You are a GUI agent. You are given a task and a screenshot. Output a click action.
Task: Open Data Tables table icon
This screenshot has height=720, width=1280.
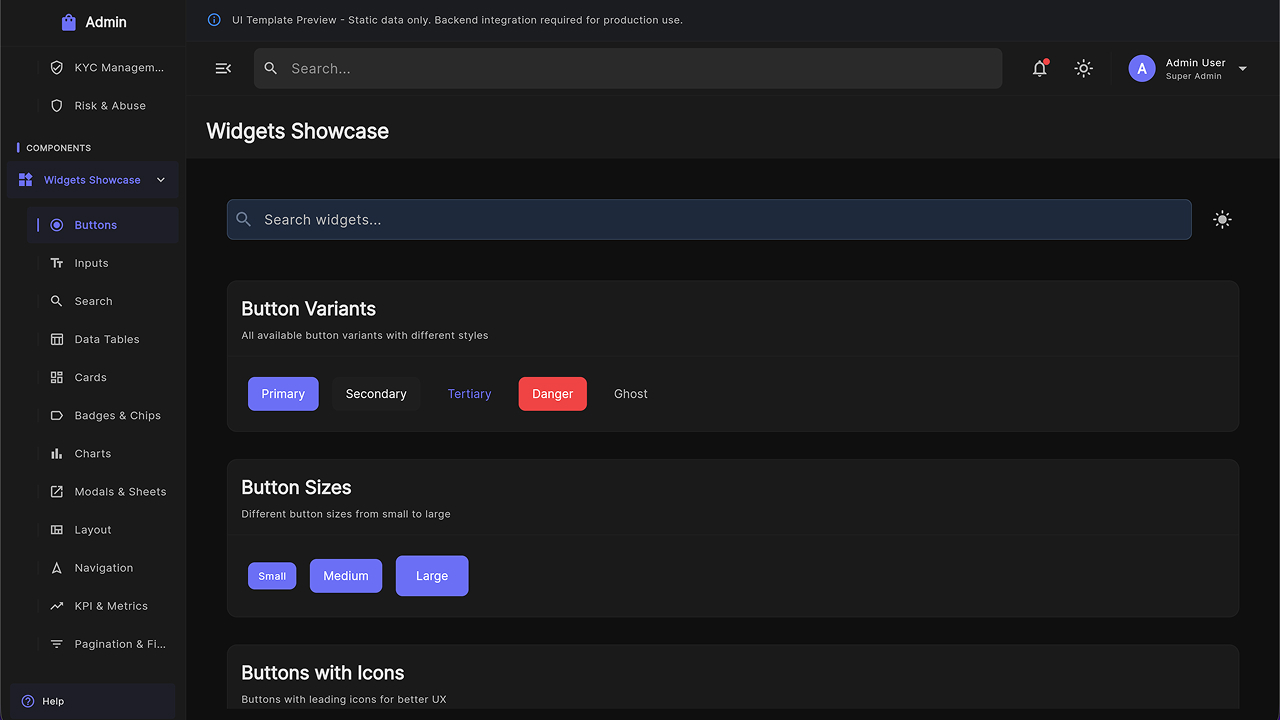(57, 339)
